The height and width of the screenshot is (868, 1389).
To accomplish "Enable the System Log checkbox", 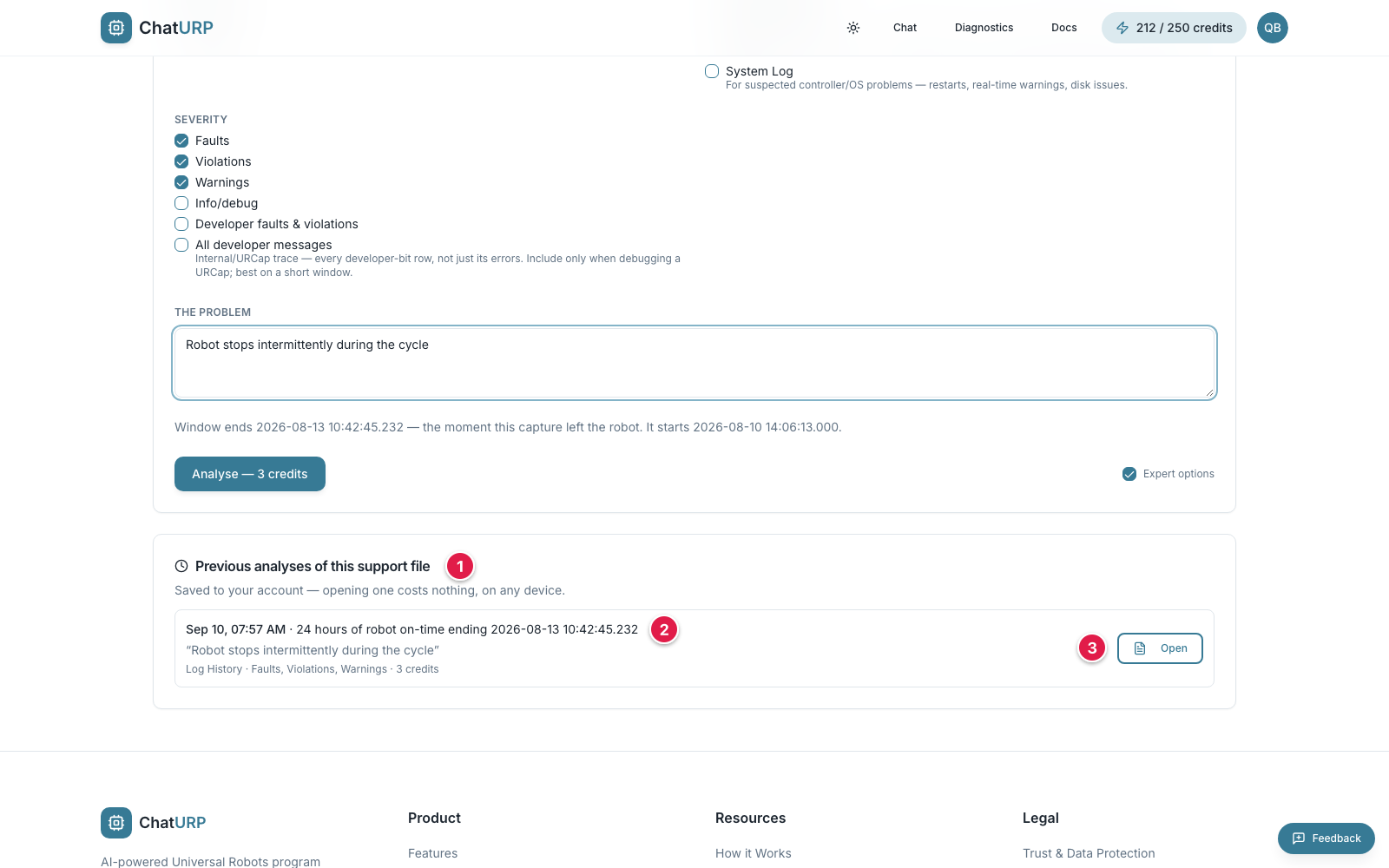I will [x=712, y=71].
